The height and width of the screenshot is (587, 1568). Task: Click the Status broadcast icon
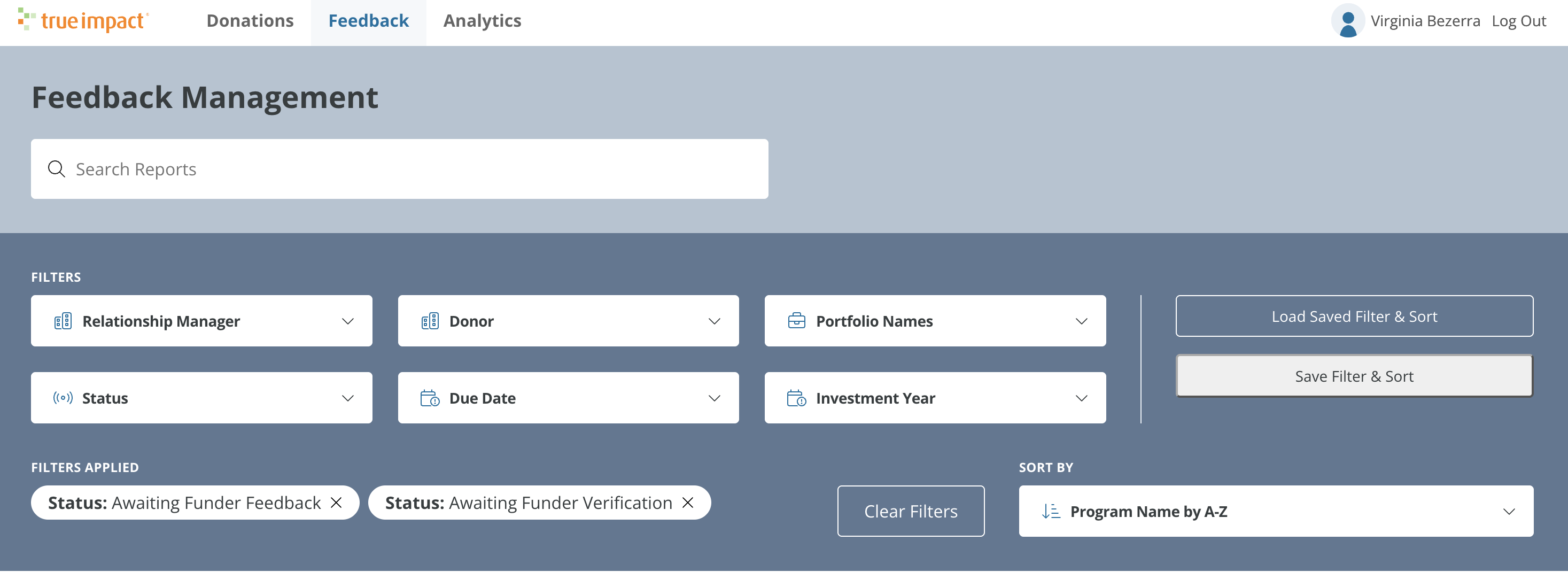pos(63,398)
